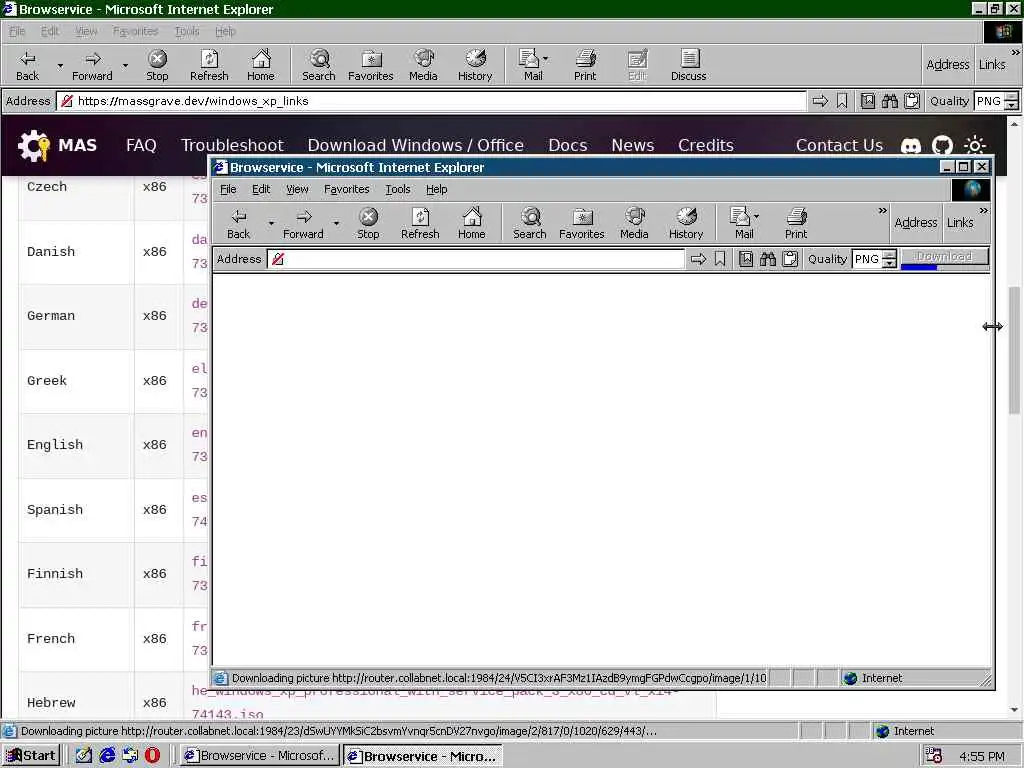Expand Forward history dropdown in front window

pos(336,223)
